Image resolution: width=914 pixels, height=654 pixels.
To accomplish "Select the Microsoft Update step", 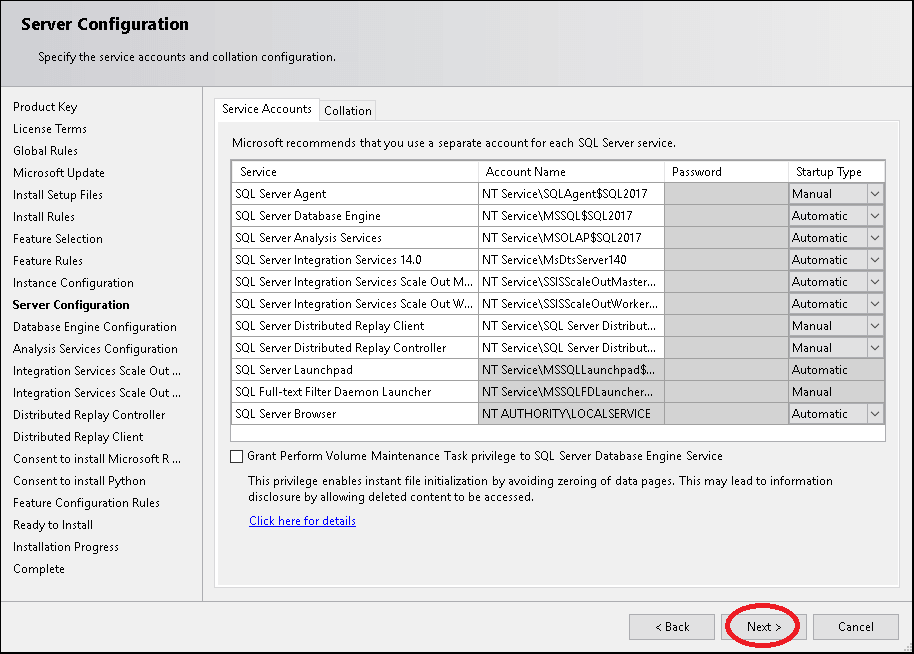I will coord(58,173).
